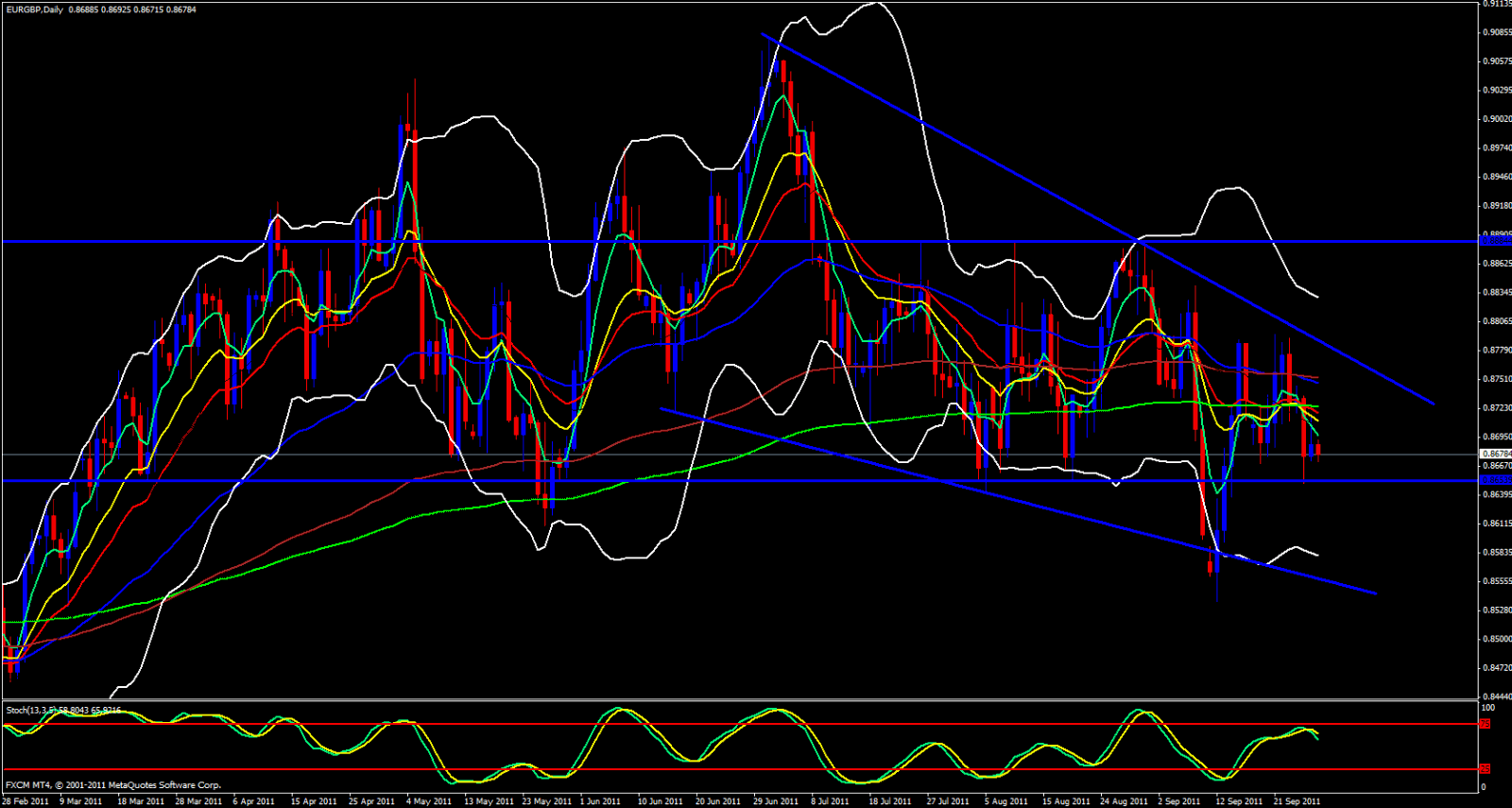The image size is (1512, 808).
Task: Click the 28 Feb 2011 date label
Action: (x=26, y=801)
